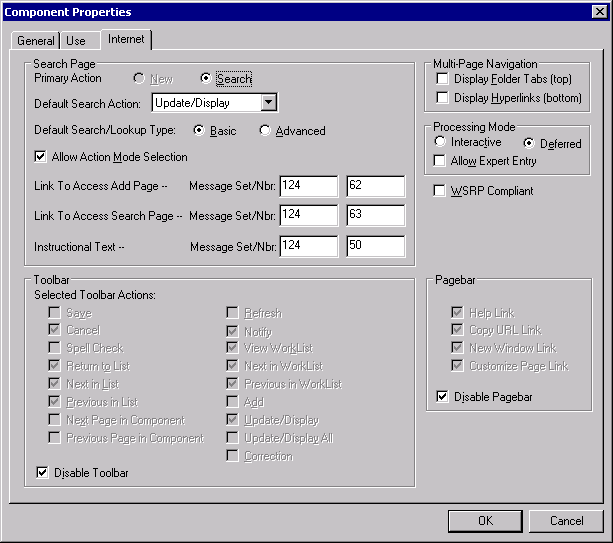Uncheck Disable Toolbar

(42, 473)
